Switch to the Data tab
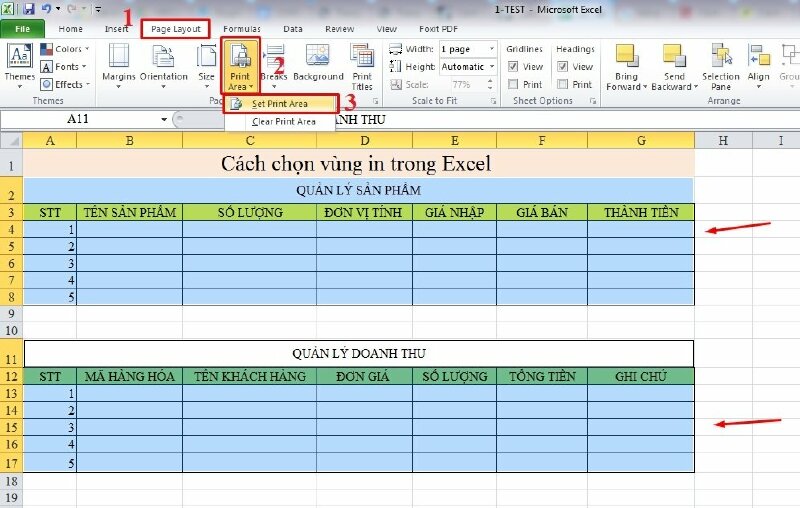Viewport: 800px width, 508px height. coord(293,29)
